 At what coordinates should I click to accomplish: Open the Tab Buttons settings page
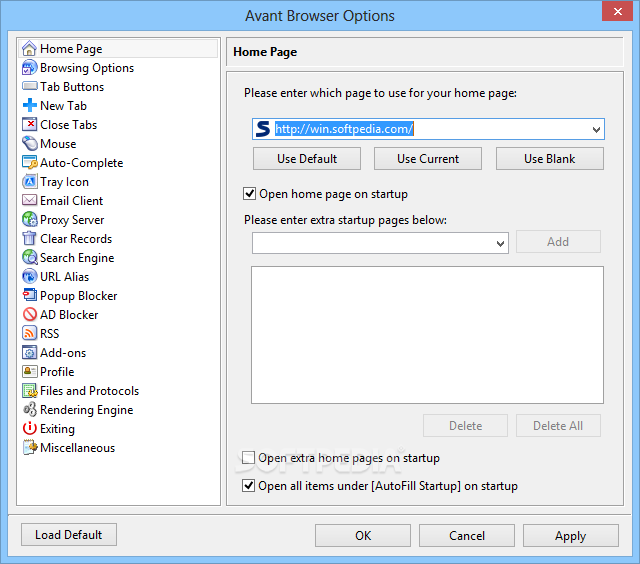tap(72, 87)
